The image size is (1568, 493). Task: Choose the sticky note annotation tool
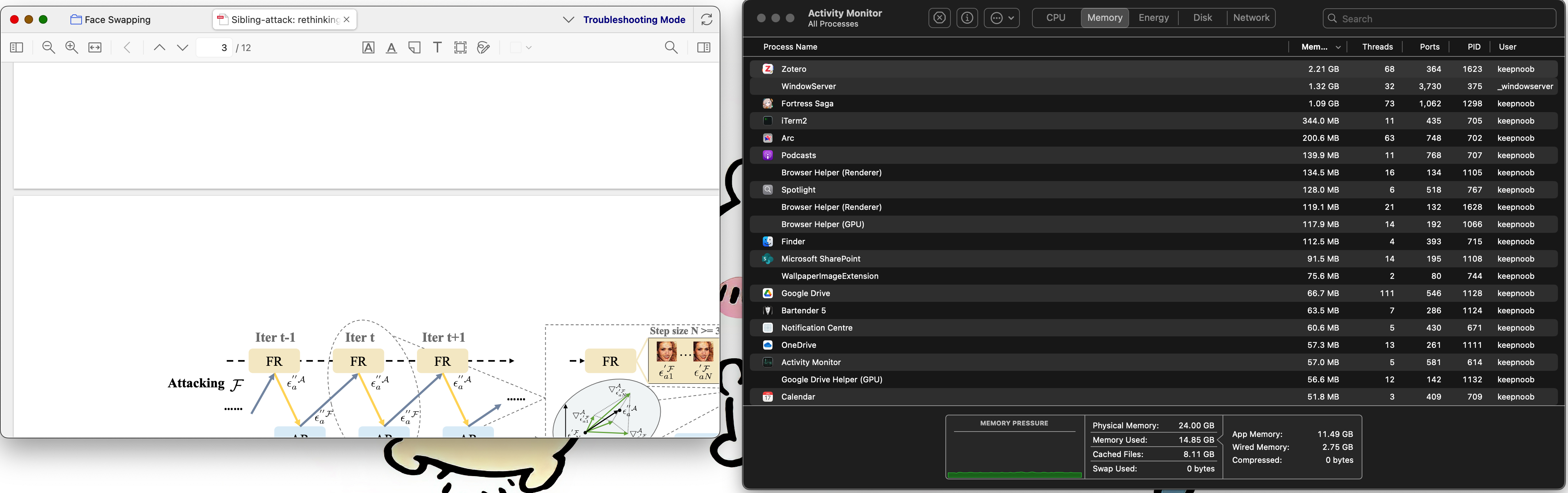pos(414,47)
